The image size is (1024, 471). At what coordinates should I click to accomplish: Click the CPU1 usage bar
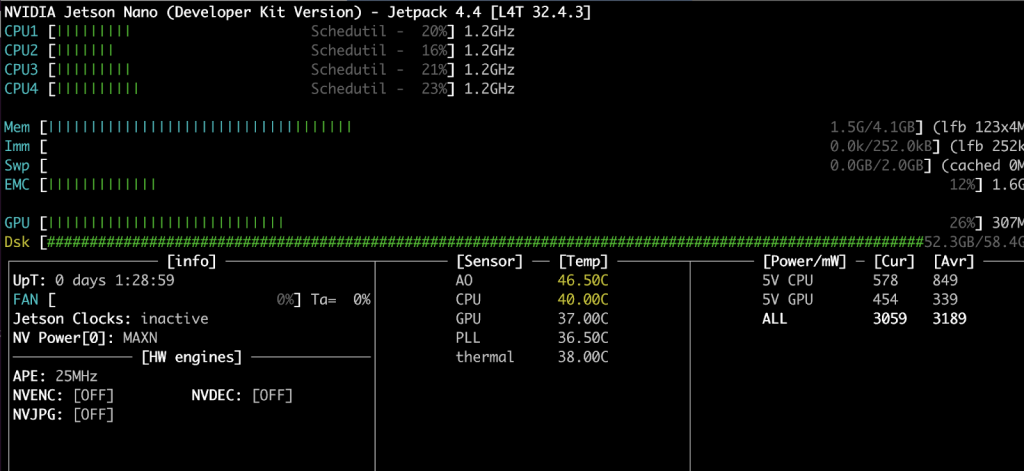coord(93,31)
